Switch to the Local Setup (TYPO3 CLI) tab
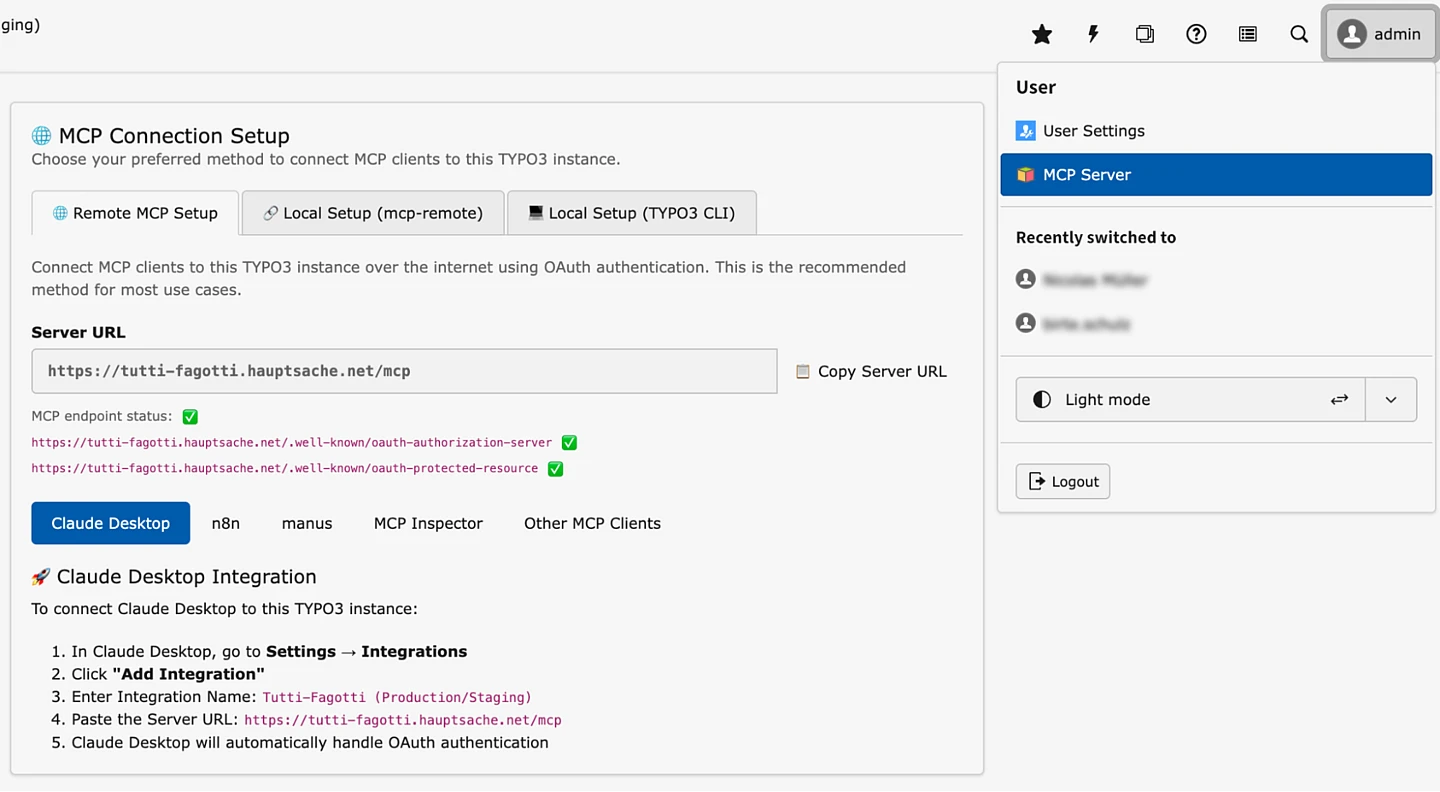Viewport: 1440px width, 792px height. 631,212
